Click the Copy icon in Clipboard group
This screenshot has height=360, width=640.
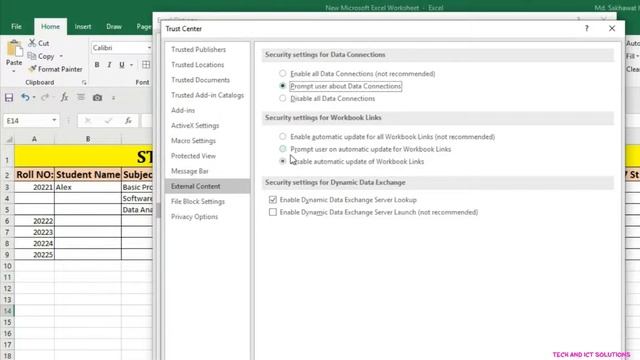tap(32, 56)
